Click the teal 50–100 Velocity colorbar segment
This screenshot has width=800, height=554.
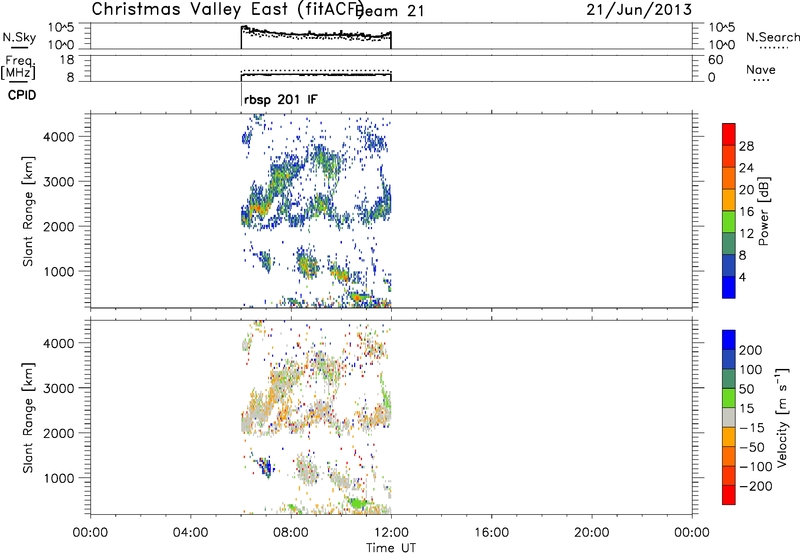point(729,379)
